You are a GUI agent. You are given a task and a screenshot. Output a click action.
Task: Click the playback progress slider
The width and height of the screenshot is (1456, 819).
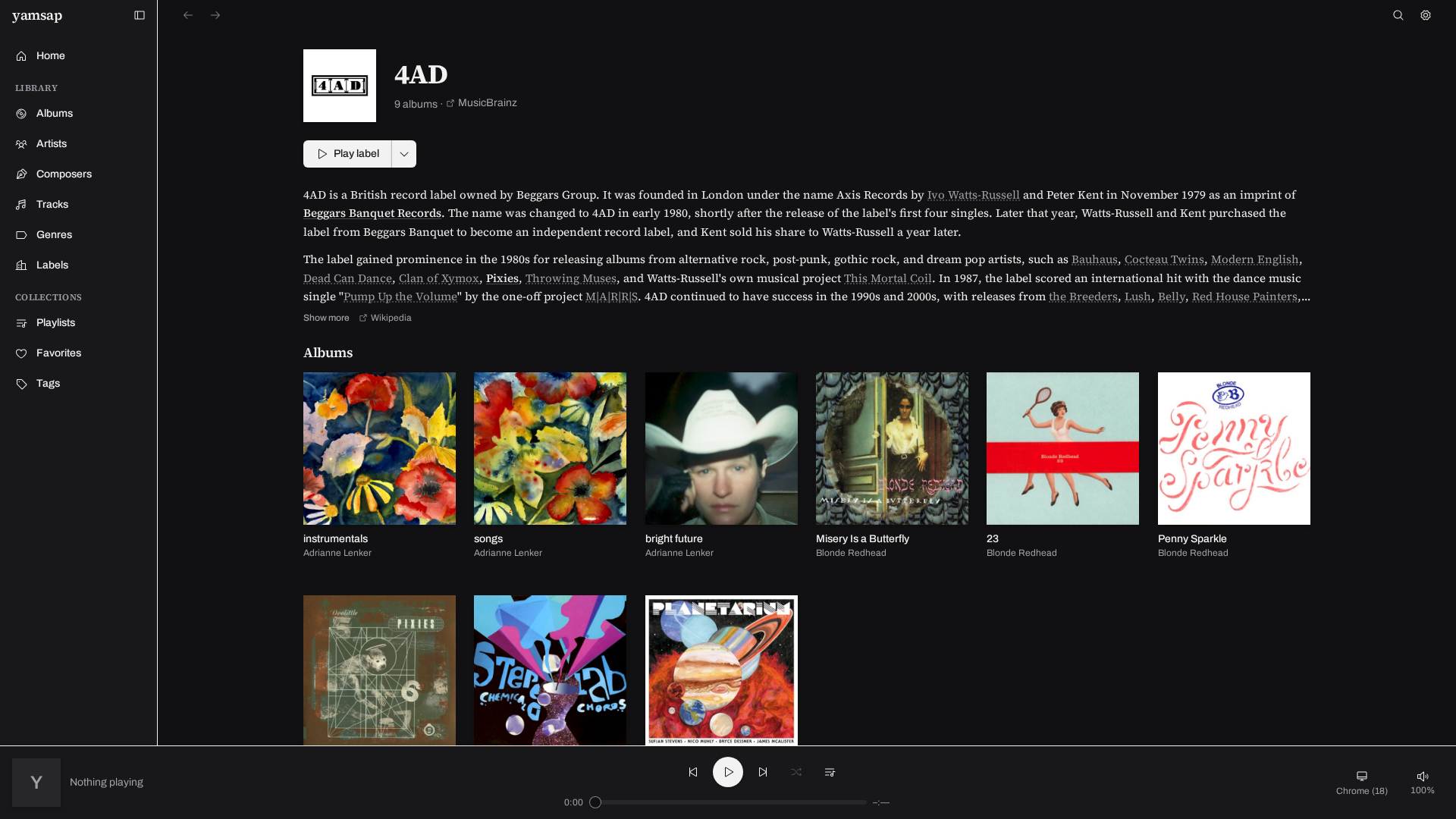[x=728, y=802]
